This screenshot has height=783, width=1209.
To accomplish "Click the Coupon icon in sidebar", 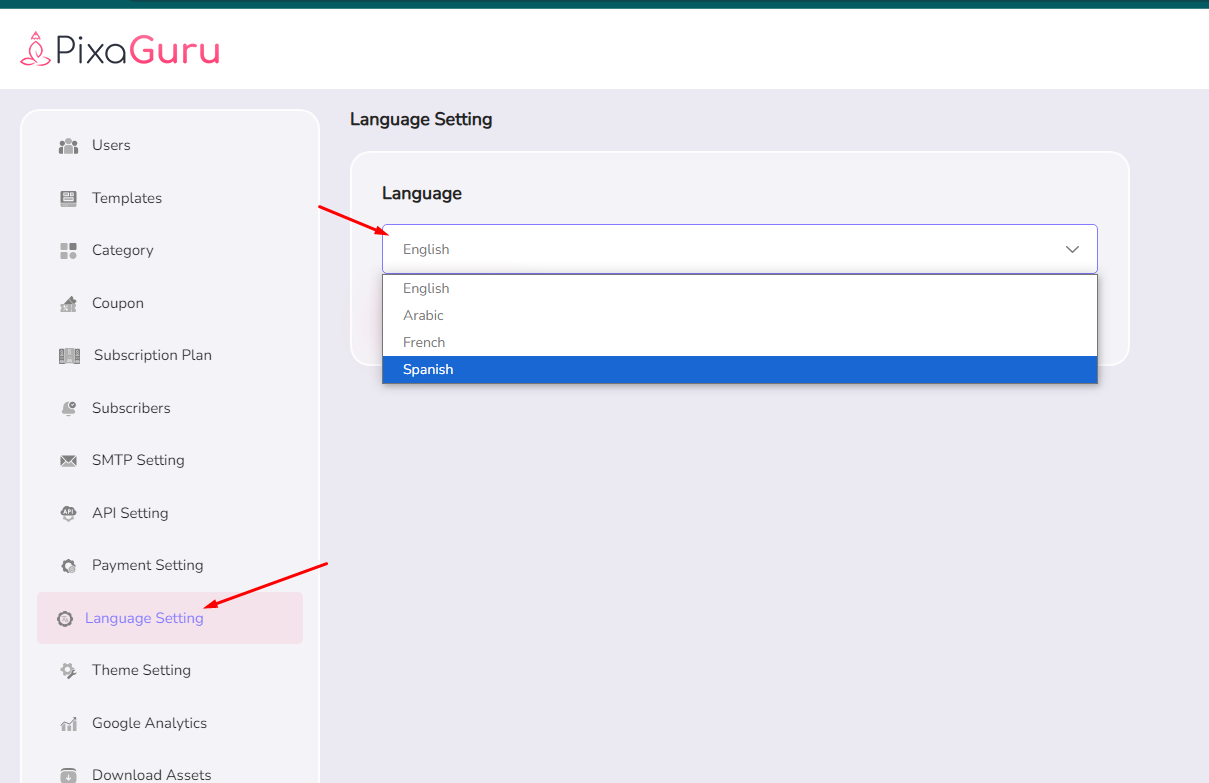I will 68,304.
